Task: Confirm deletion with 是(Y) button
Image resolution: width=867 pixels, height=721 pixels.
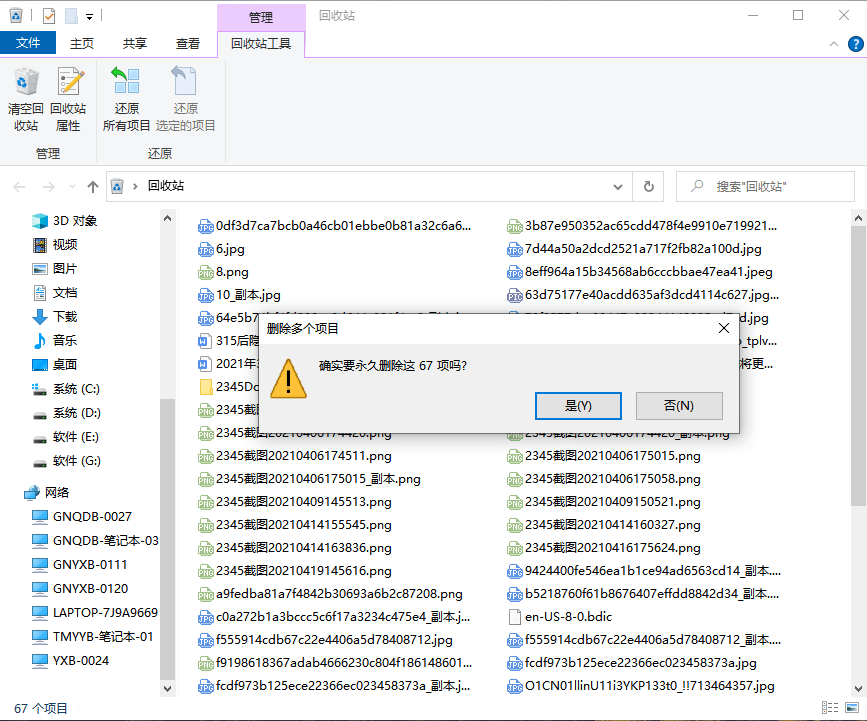Action: click(x=578, y=406)
